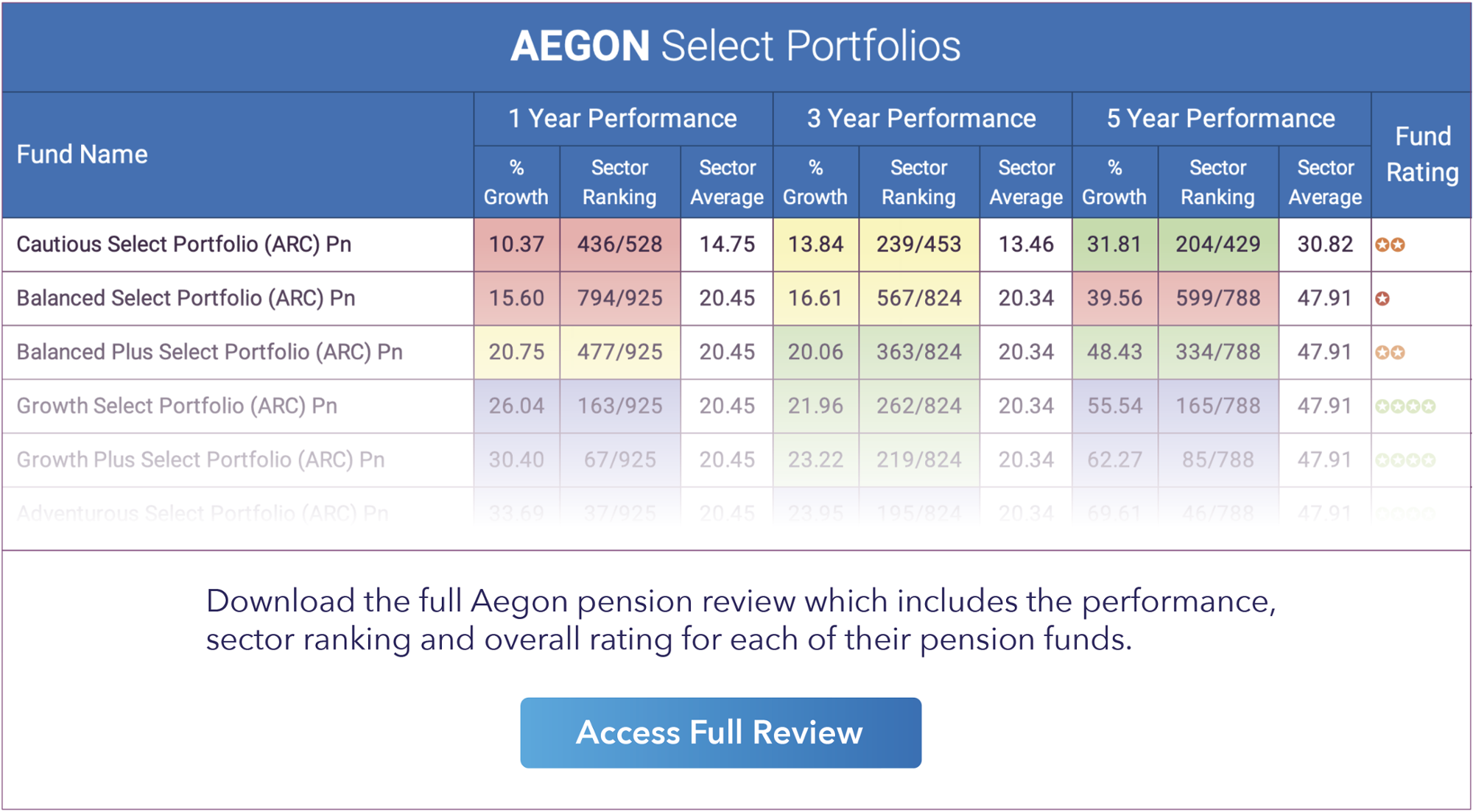Click the yellow 477/925 sector ranking cell
Screen dimensions: 1473x812
click(x=619, y=352)
